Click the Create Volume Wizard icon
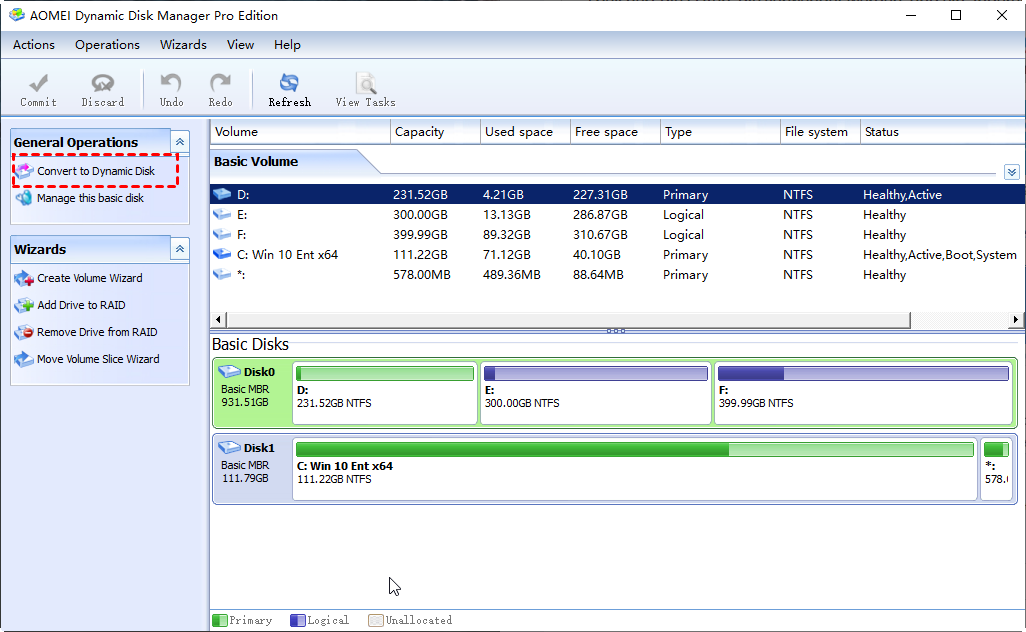The image size is (1026, 632). [x=24, y=278]
